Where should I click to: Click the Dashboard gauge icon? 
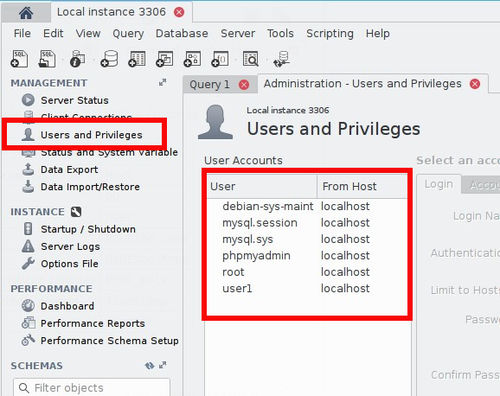tap(28, 305)
